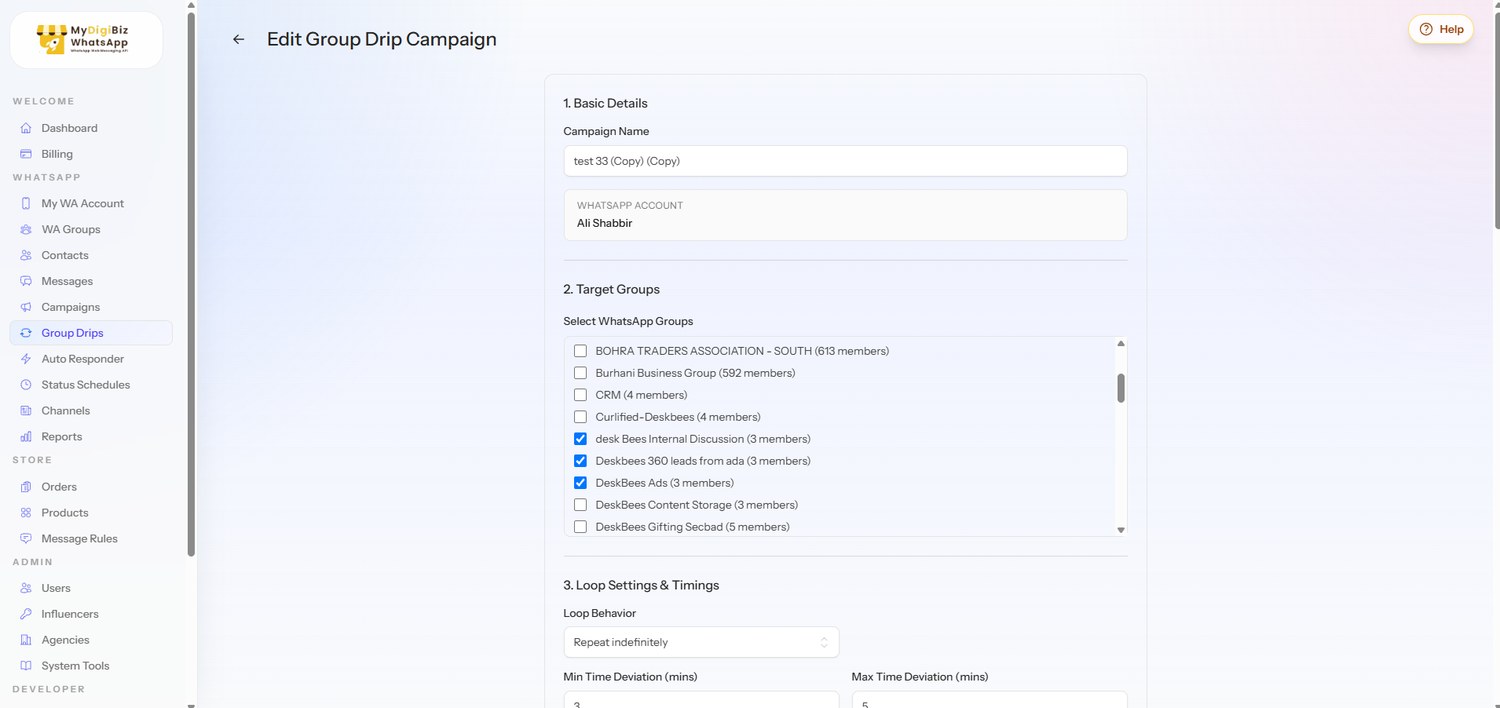Open the Help button
Screen dimensions: 1500x708
click(x=1441, y=29)
